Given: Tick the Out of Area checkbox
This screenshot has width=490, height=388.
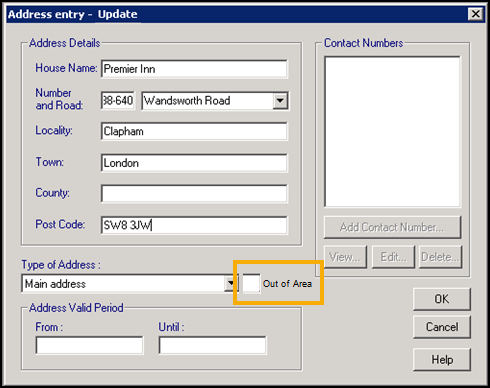Looking at the screenshot, I should (251, 284).
